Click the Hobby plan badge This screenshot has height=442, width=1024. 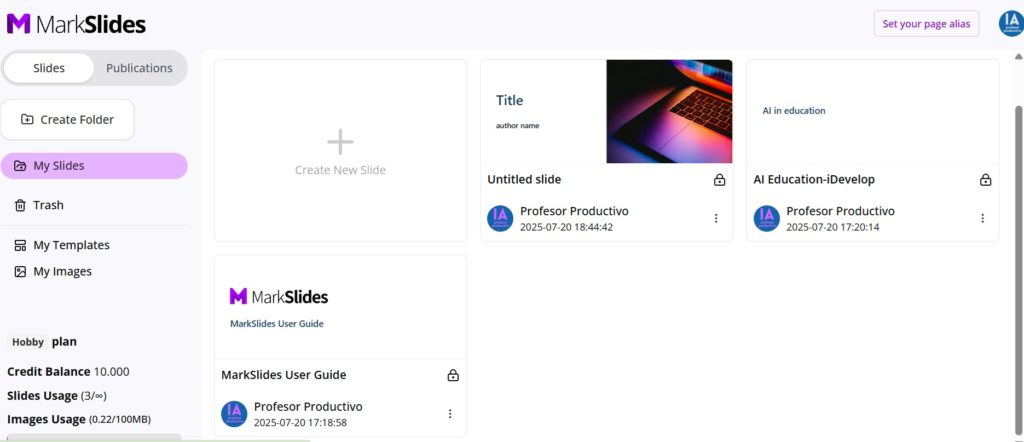coord(27,342)
